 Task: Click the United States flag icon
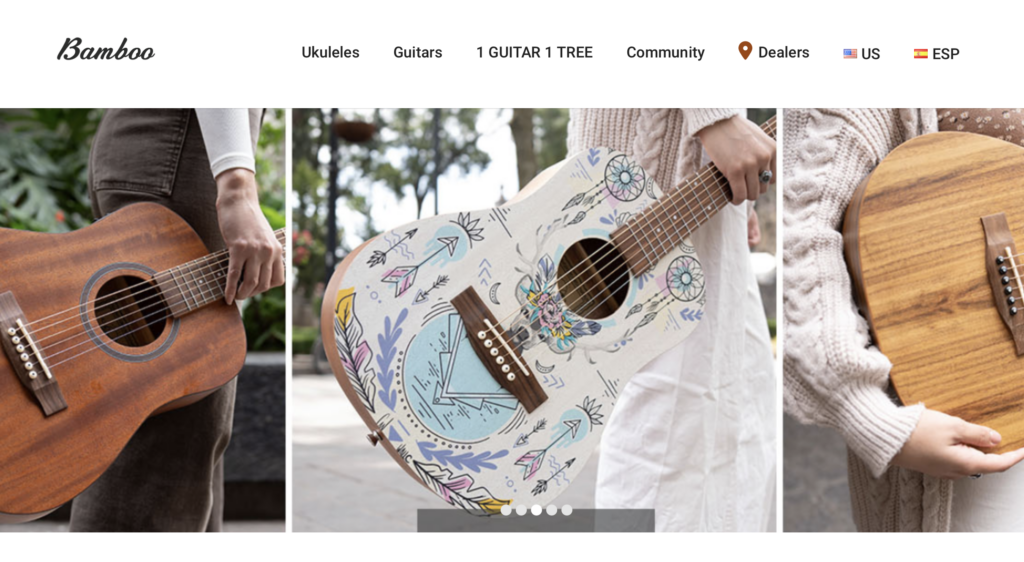850,54
